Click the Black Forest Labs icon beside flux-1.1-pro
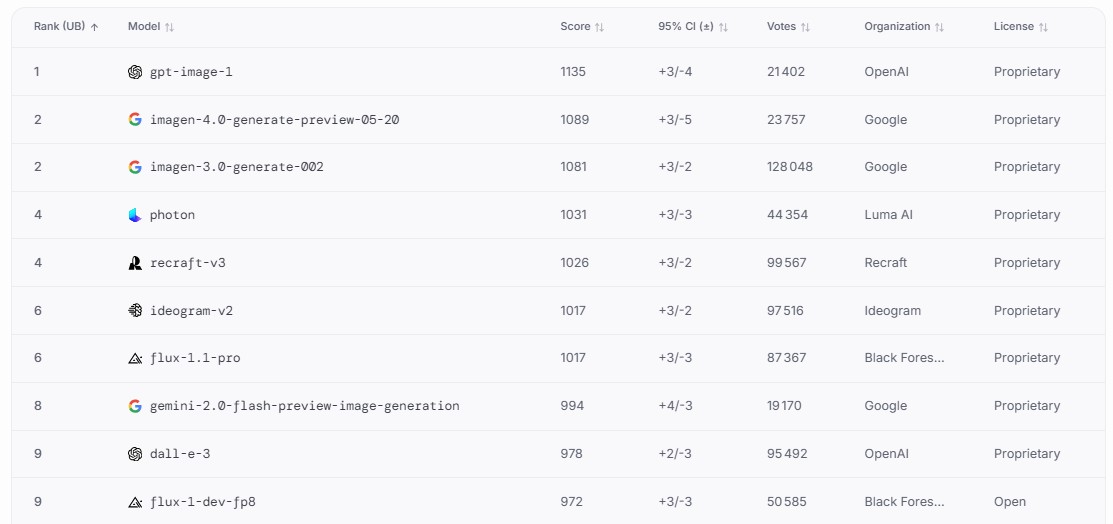This screenshot has height=524, width=1113. 135,358
